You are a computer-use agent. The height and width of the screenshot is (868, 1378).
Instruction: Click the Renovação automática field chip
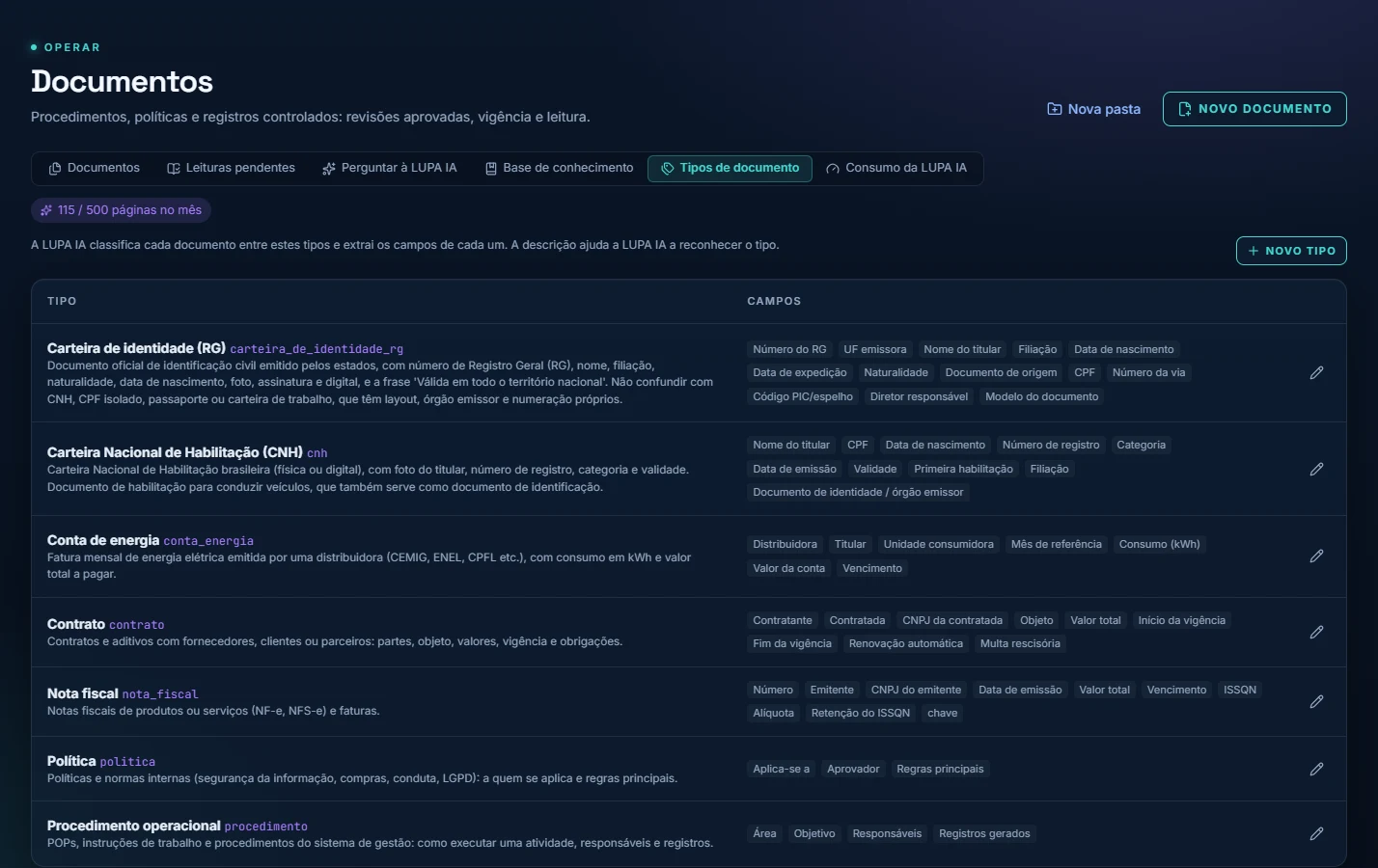click(906, 643)
